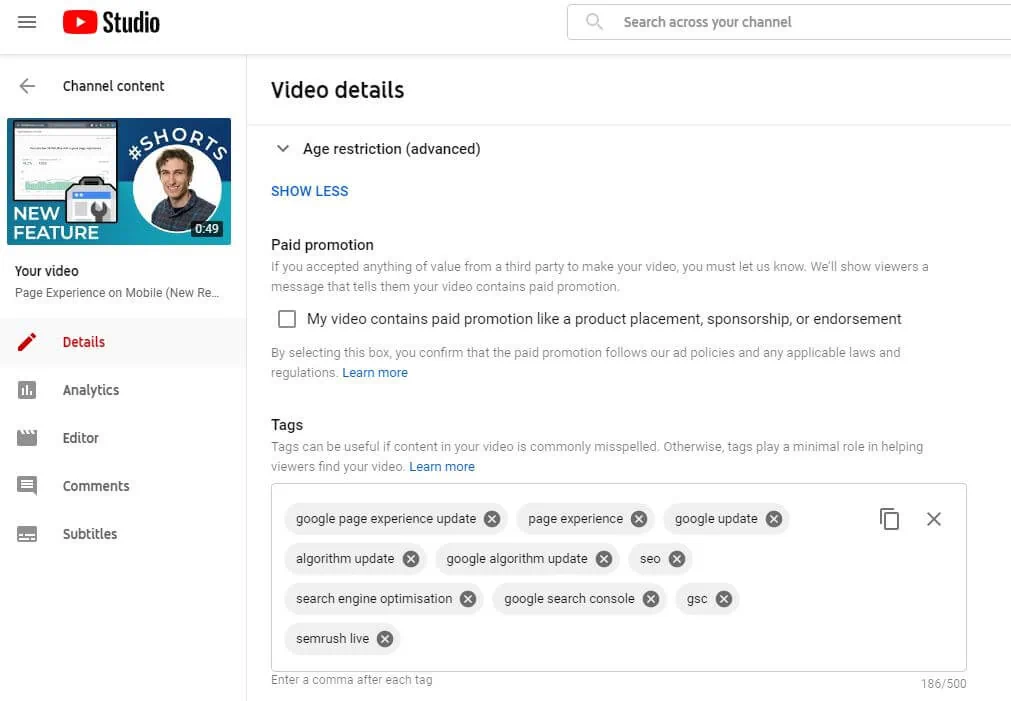Remove the 'google search console' tag

pos(651,599)
